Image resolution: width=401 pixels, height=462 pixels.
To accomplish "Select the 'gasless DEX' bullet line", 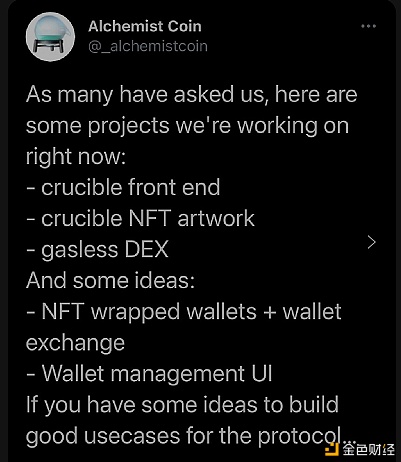I will 97,250.
